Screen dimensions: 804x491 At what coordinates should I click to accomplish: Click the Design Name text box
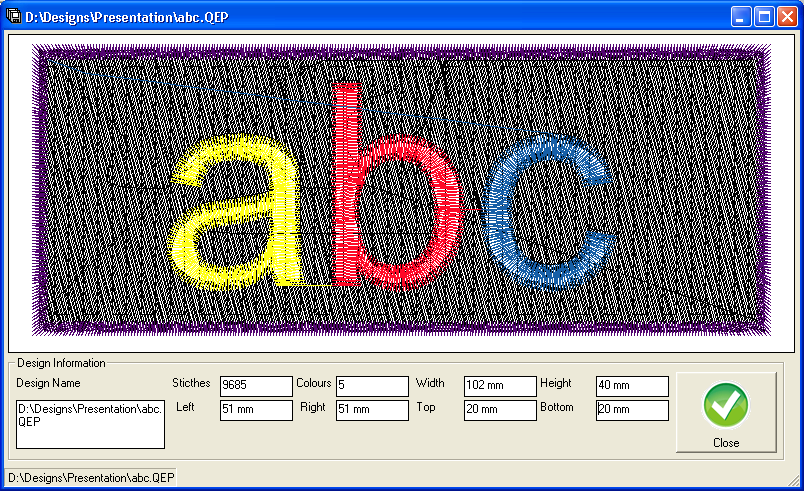90,424
